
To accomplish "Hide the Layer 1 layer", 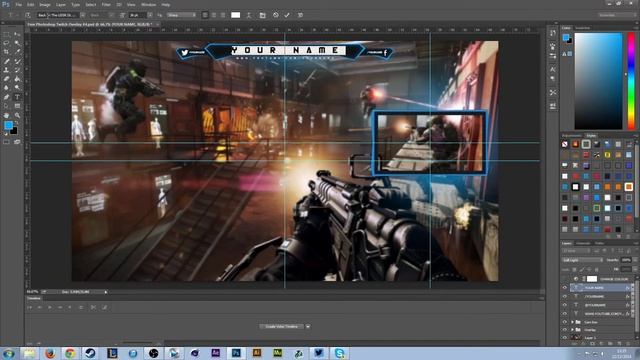I will 565,338.
